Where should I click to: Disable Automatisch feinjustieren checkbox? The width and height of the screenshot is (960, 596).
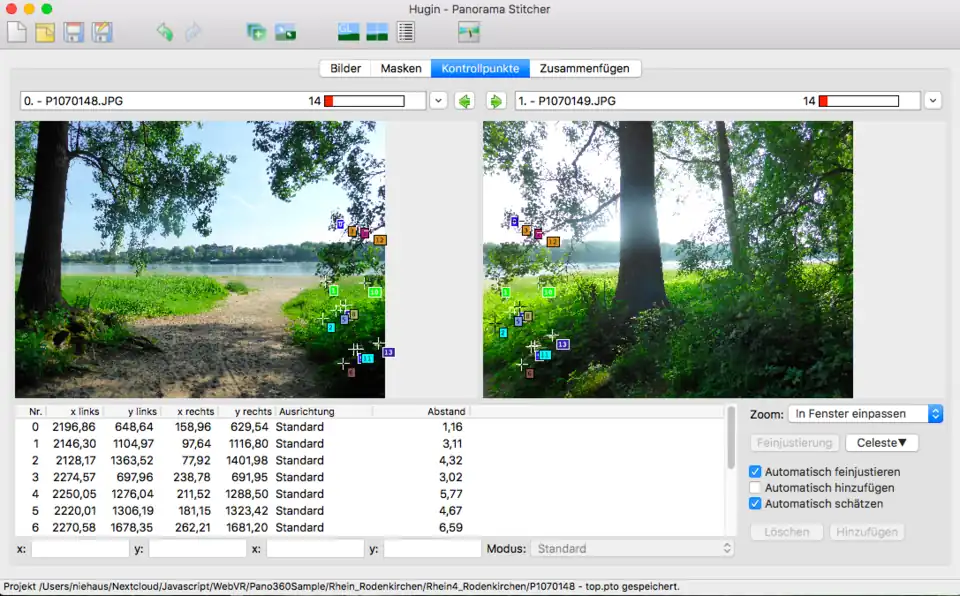pyautogui.click(x=756, y=472)
